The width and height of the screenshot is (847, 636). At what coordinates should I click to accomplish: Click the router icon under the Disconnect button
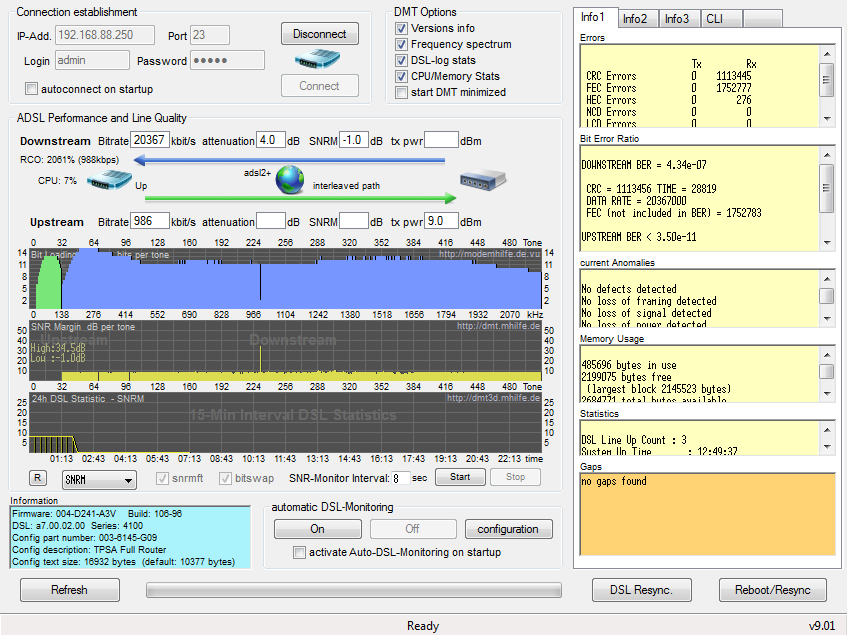point(319,60)
